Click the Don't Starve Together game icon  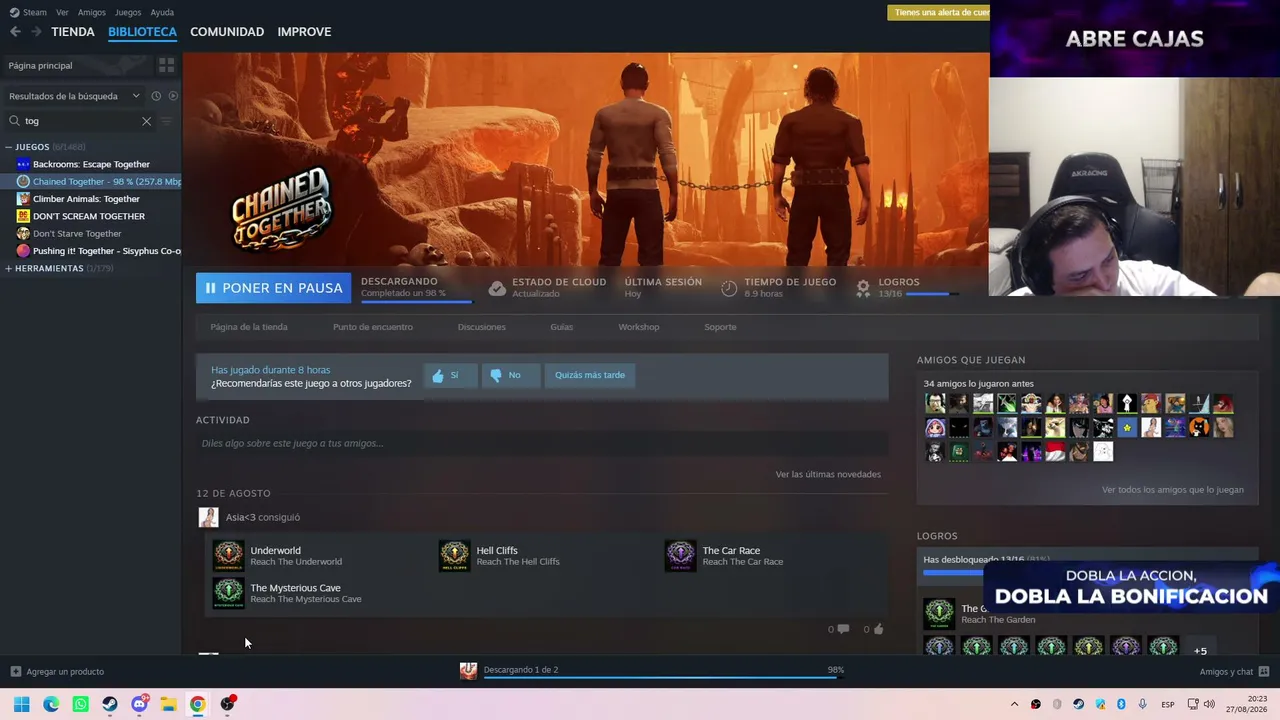23,233
